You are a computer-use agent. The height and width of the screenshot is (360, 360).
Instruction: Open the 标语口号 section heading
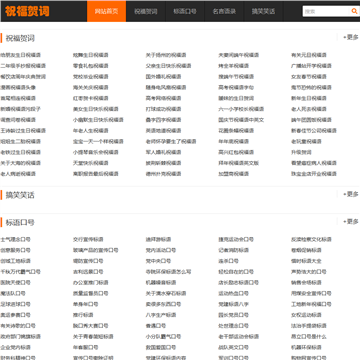20,223
